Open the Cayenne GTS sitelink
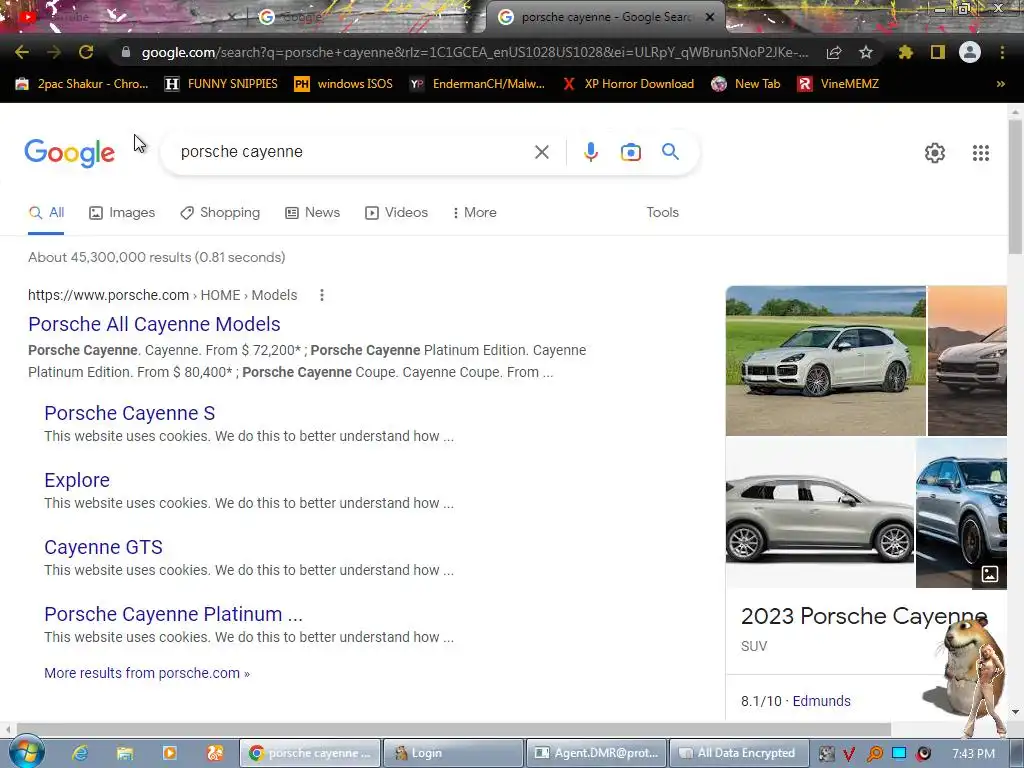The image size is (1024, 768). pos(103,547)
